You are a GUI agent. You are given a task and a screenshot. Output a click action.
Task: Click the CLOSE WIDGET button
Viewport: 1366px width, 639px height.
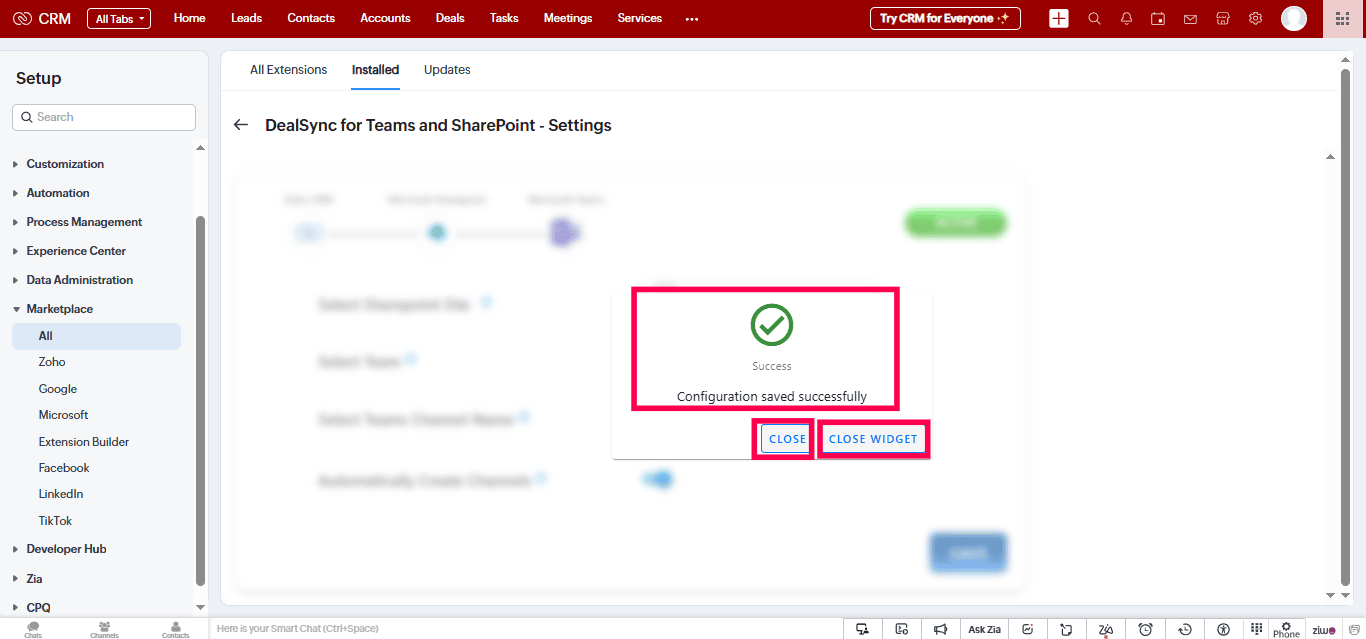click(x=873, y=439)
